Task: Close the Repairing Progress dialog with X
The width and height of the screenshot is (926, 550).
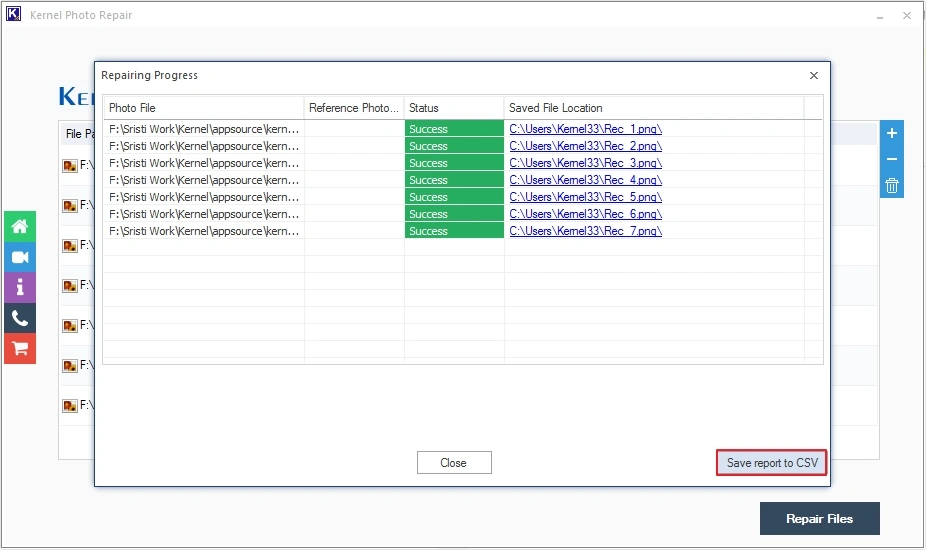Action: pyautogui.click(x=814, y=75)
